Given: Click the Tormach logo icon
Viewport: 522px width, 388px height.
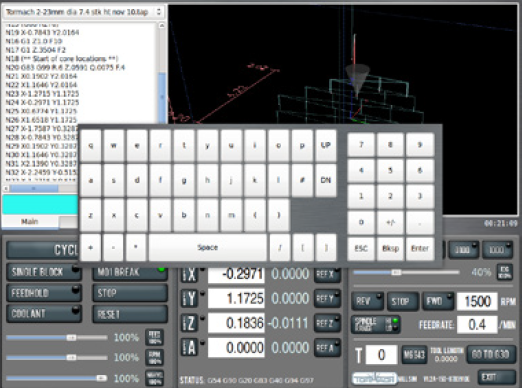Looking at the screenshot, I should [x=375, y=378].
